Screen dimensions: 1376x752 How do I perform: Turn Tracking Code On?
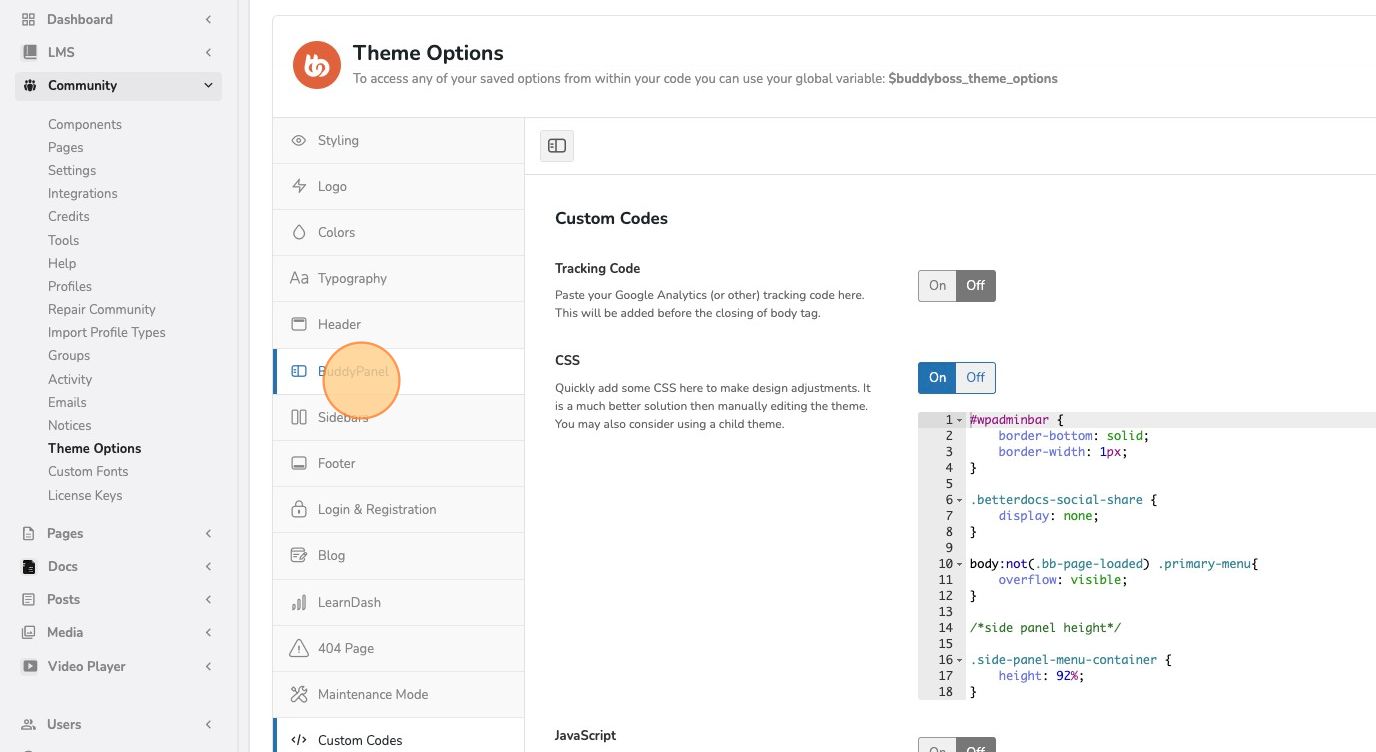pyautogui.click(x=937, y=286)
